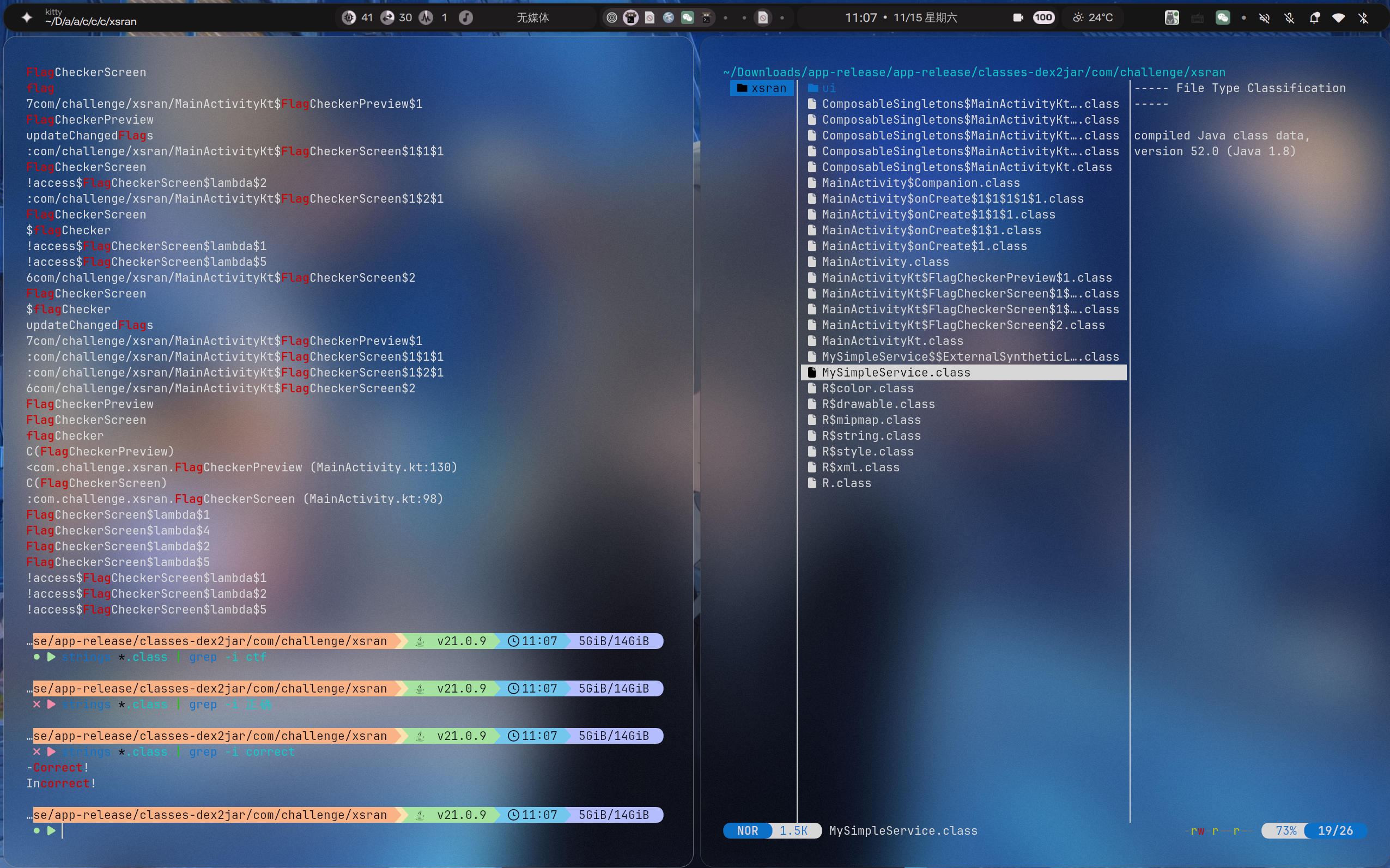The height and width of the screenshot is (868, 1390).
Task: Select MainActivityKt.class in the file list
Action: [892, 341]
